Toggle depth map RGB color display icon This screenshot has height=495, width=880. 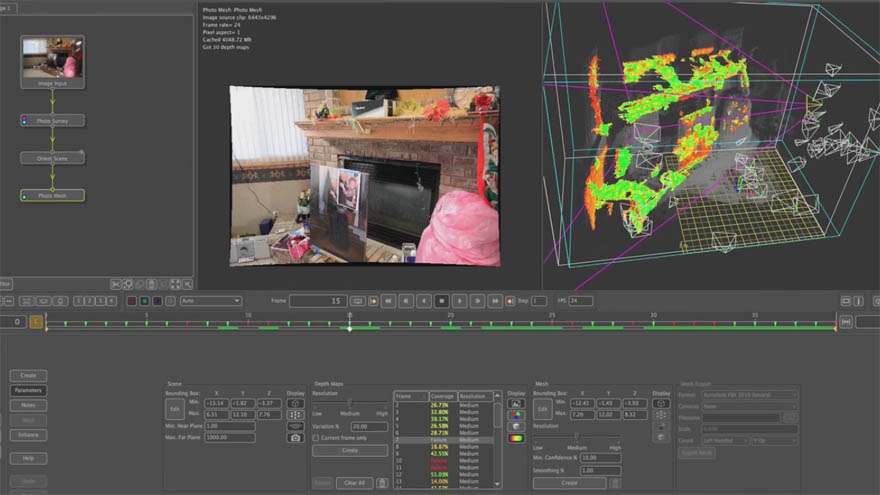coord(516,415)
